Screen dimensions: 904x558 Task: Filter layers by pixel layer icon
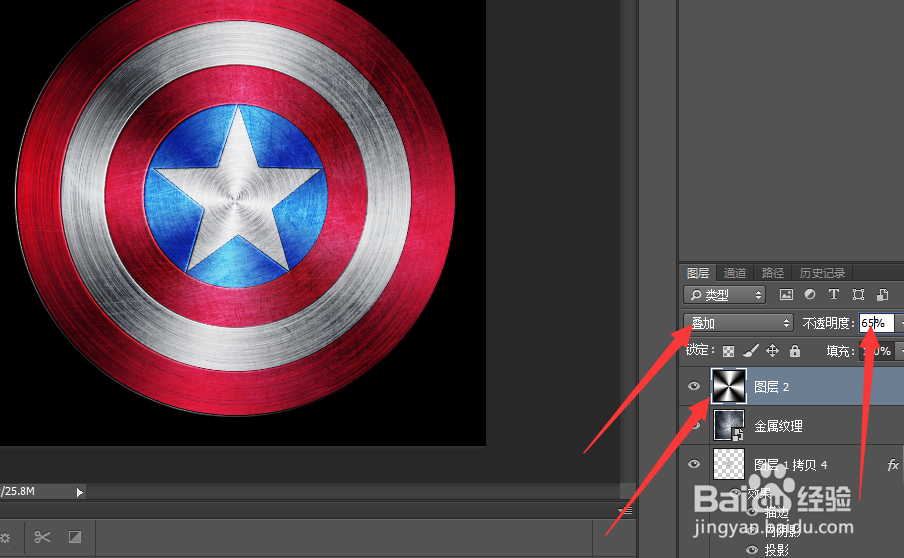(x=786, y=295)
